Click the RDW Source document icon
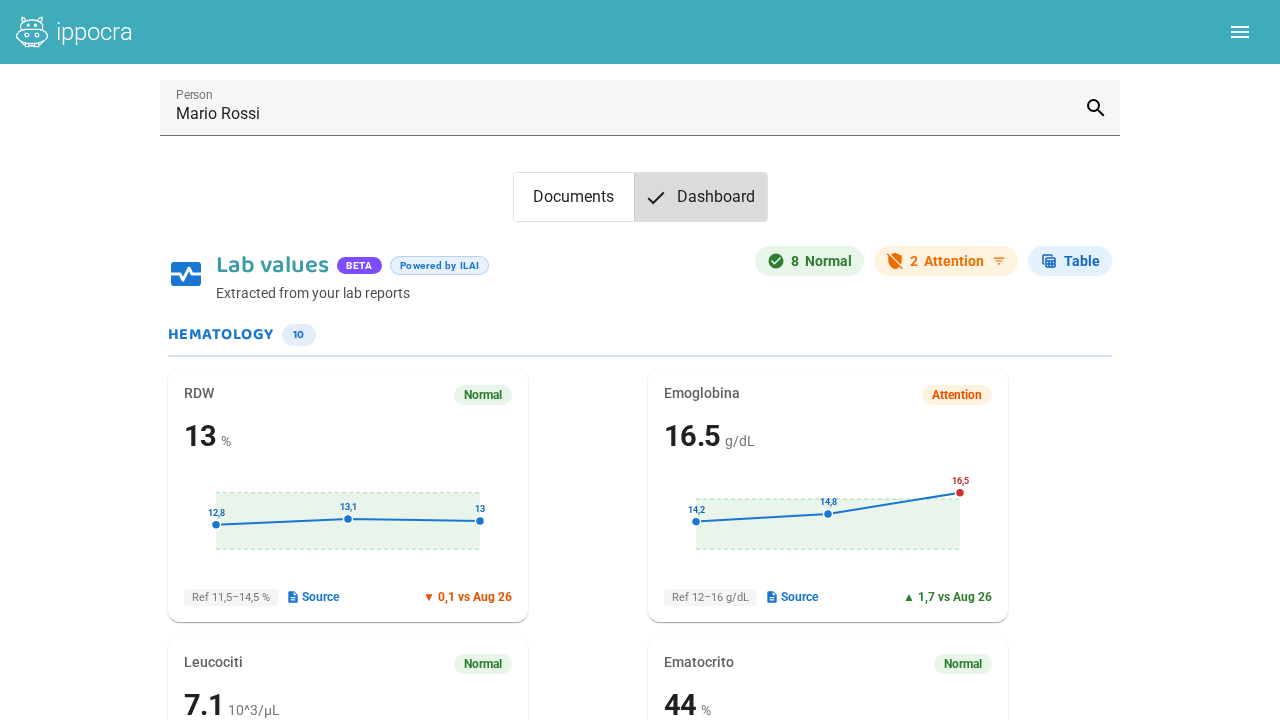Viewport: 1280px width, 720px height. 293,597
